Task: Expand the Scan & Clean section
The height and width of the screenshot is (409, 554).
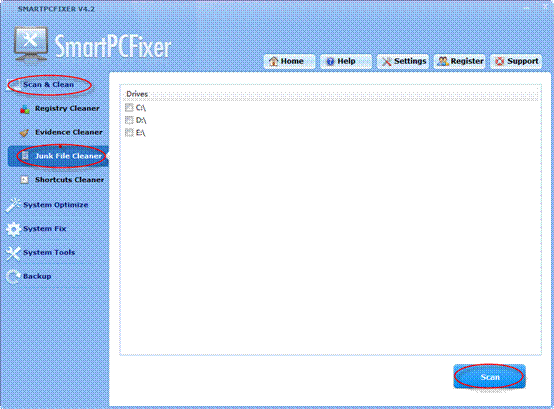Action: tap(48, 85)
